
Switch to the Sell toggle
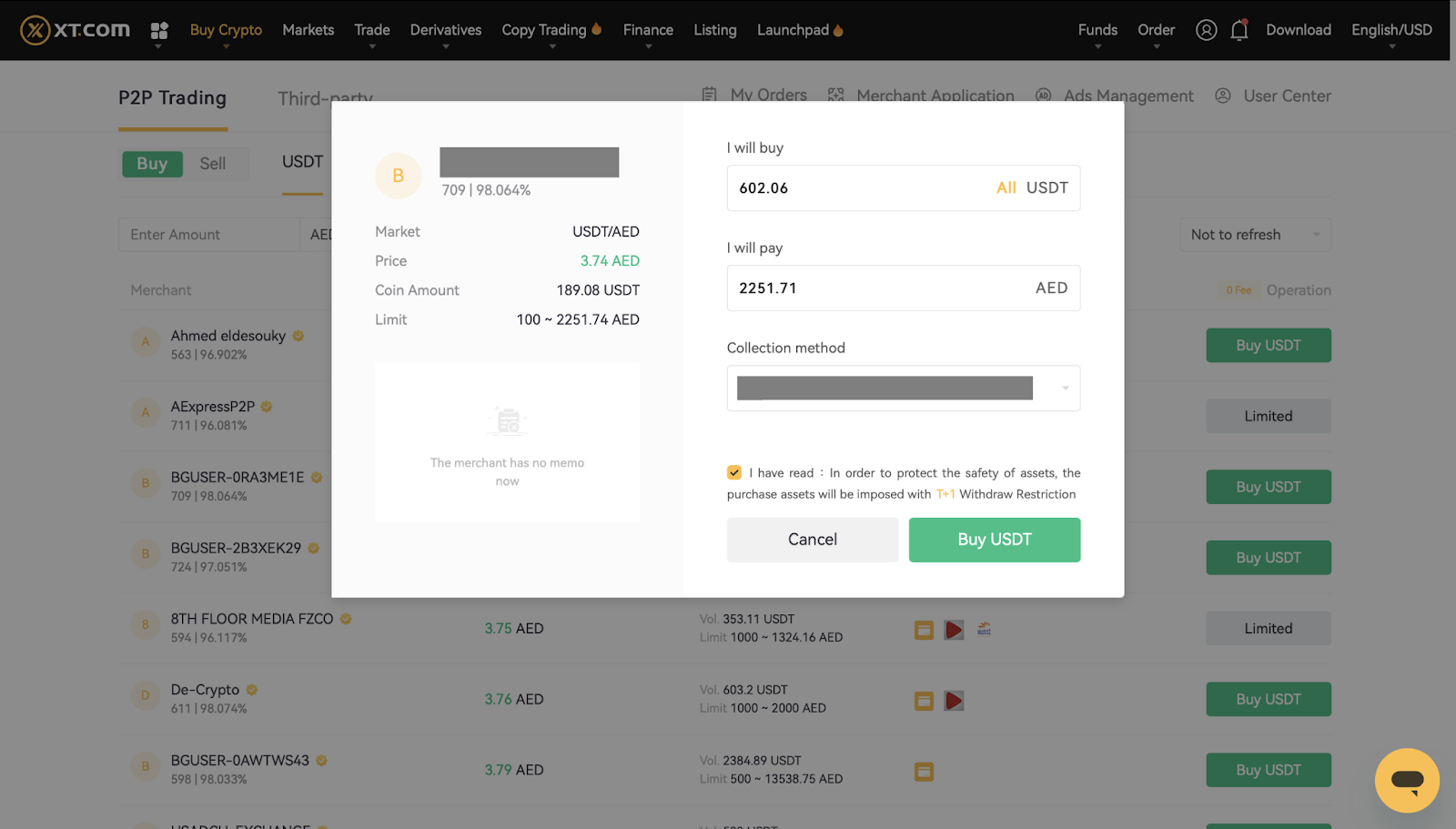pos(213,164)
